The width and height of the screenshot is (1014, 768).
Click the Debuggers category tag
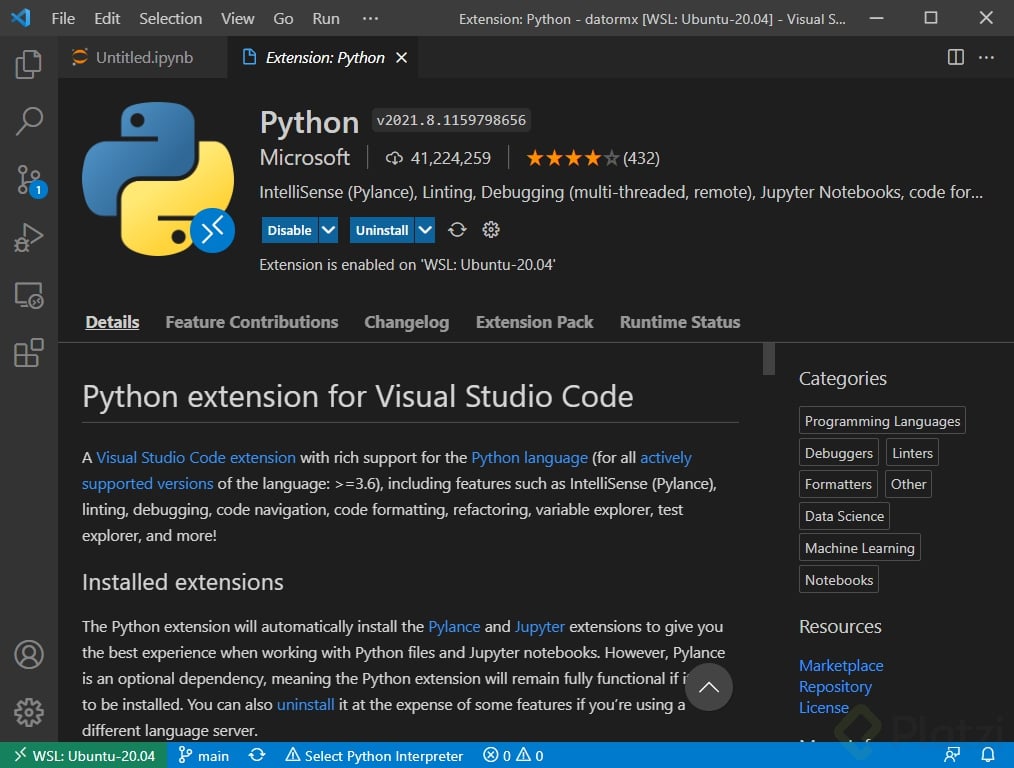[x=839, y=453]
